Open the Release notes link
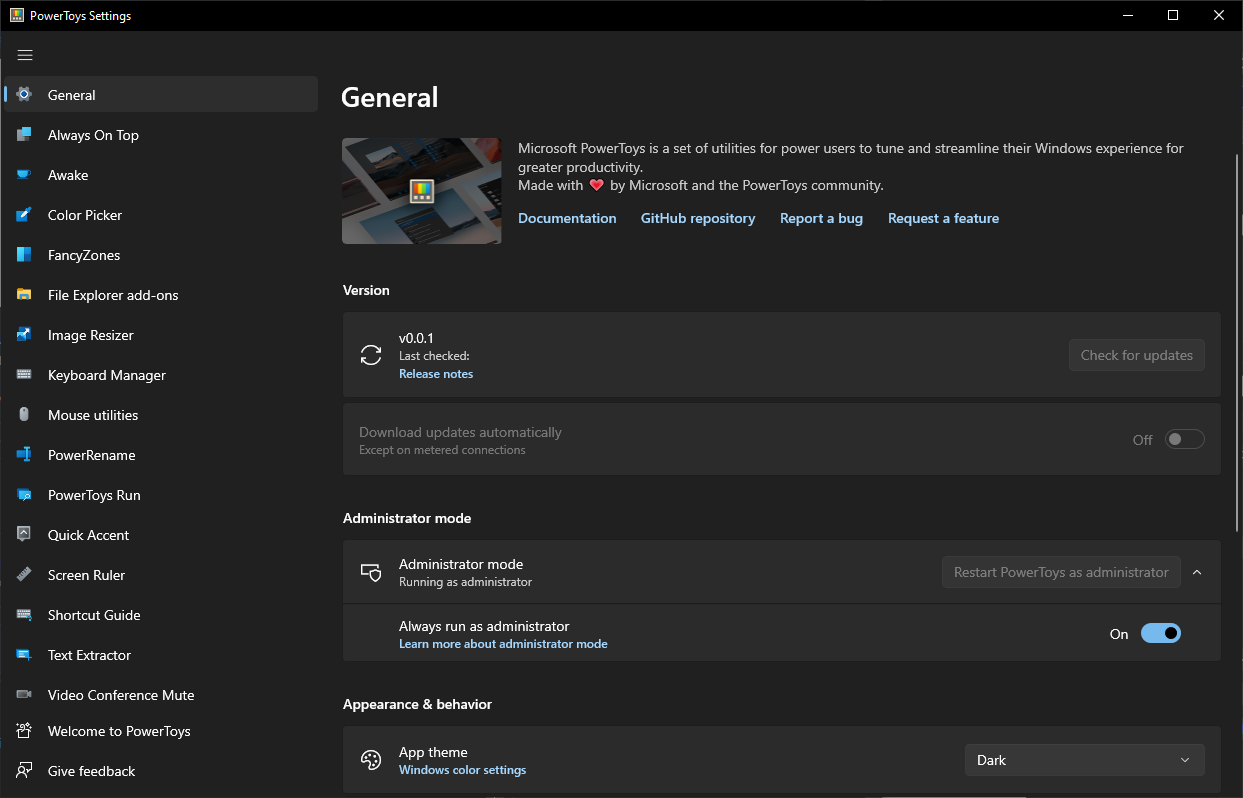Screen dimensions: 1243x798 click(436, 374)
